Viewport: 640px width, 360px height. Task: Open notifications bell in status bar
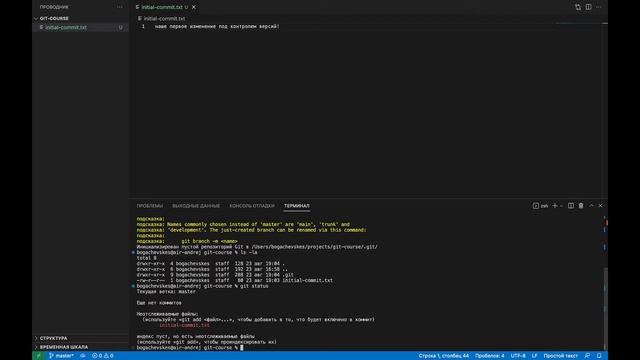click(599, 356)
